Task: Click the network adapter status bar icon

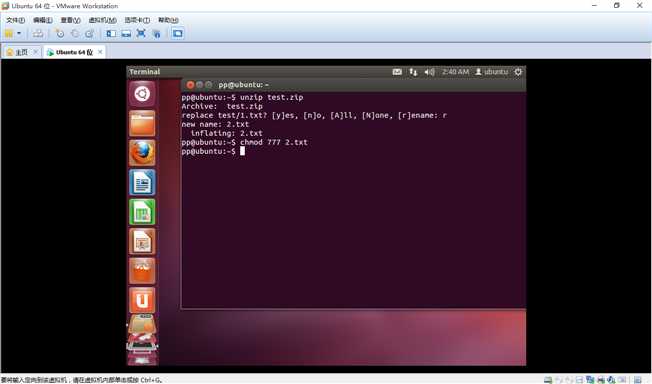Action: (589, 379)
